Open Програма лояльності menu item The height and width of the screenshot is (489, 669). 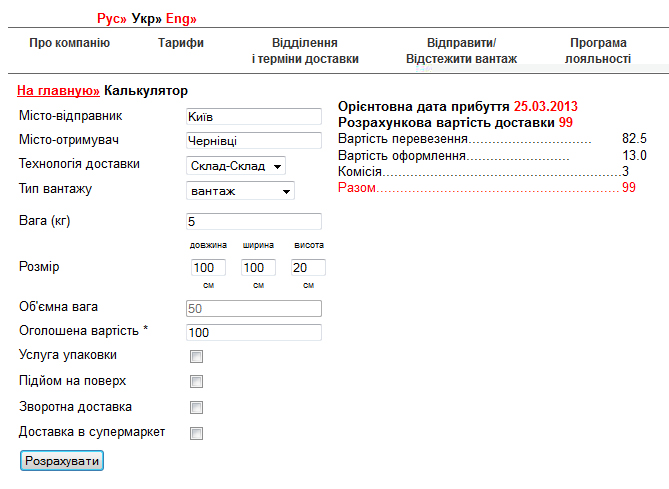(x=598, y=51)
